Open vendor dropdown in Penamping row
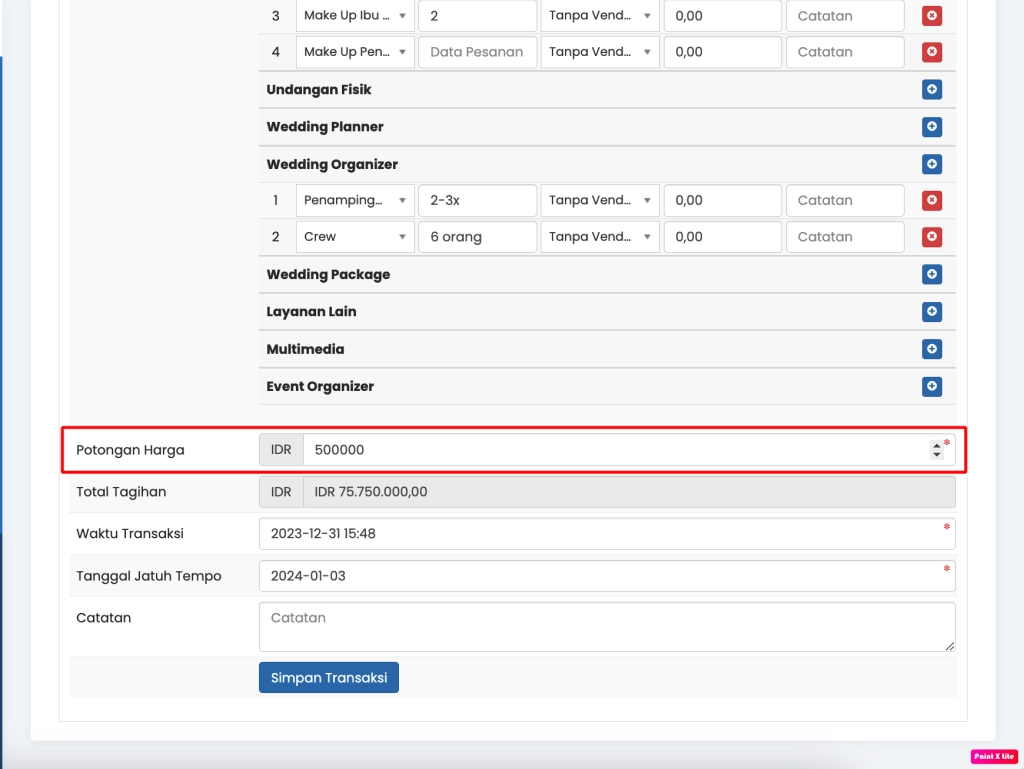This screenshot has width=1024, height=769. tap(599, 200)
